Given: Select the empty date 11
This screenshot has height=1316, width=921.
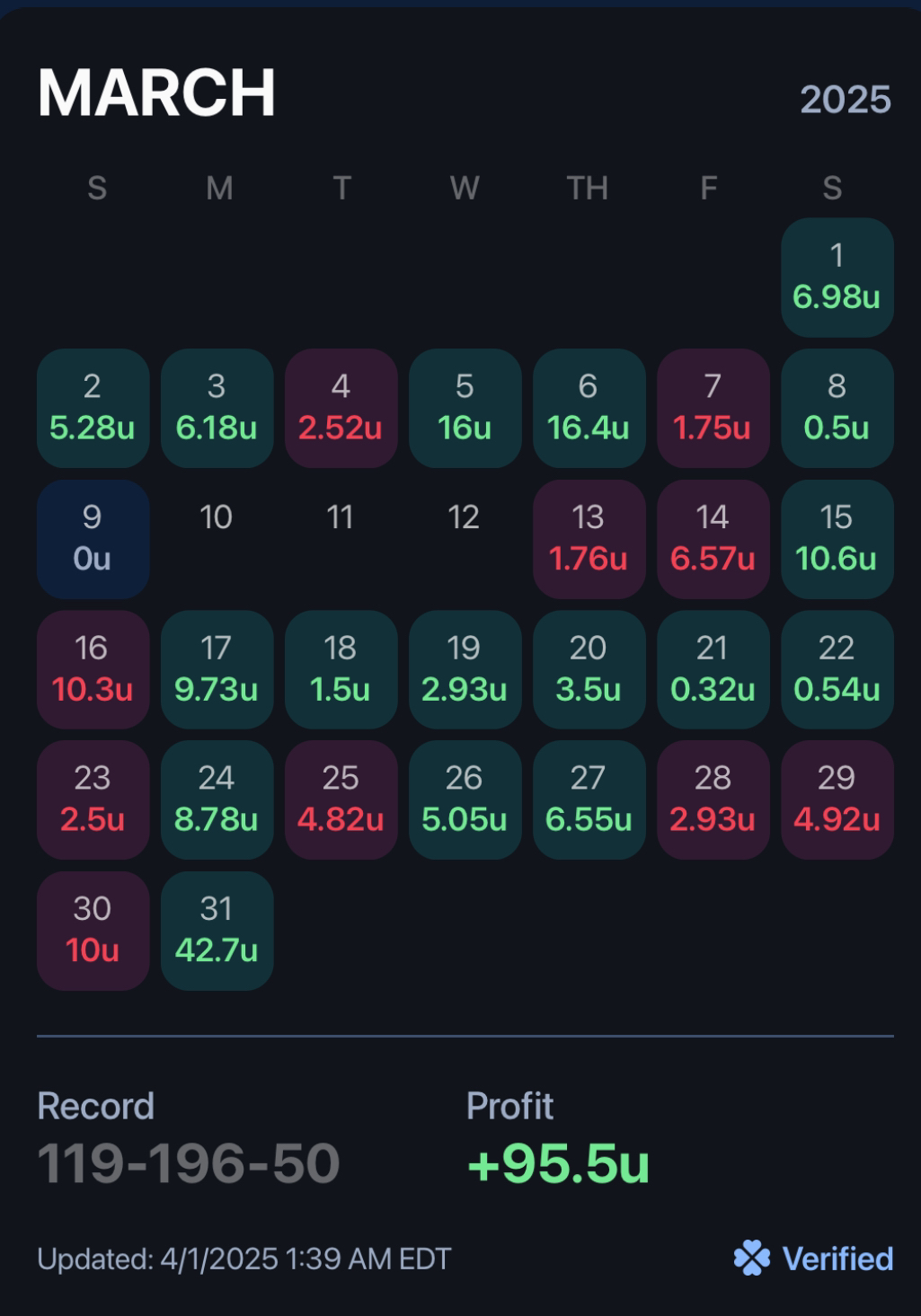Looking at the screenshot, I should tap(341, 517).
